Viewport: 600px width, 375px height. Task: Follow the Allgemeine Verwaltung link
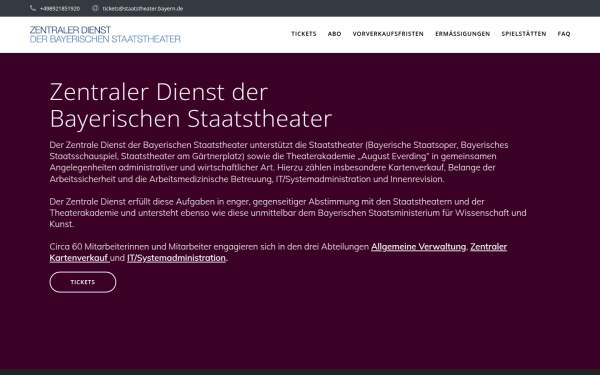[x=419, y=247]
